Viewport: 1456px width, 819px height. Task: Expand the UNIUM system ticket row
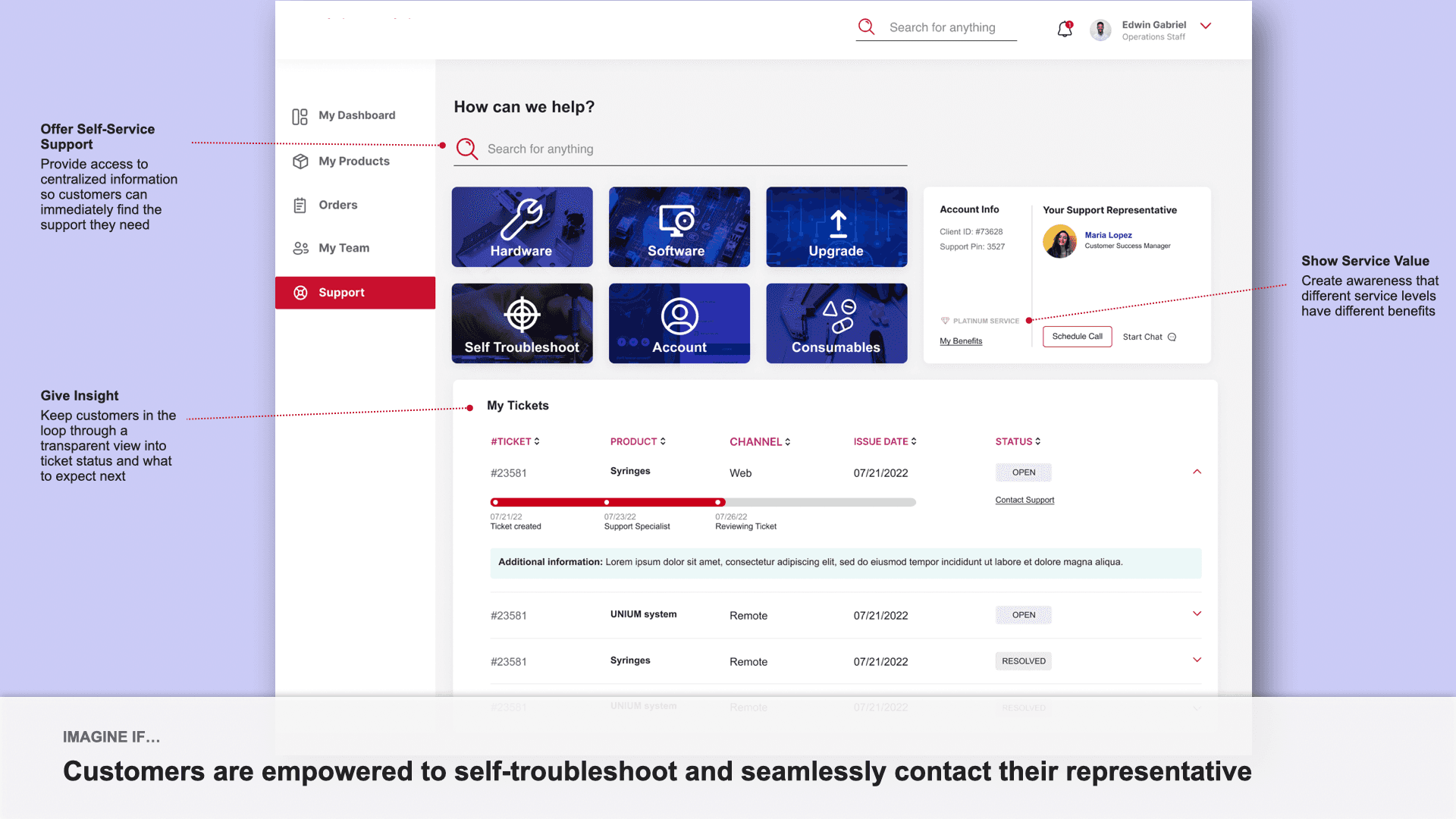click(x=1197, y=614)
